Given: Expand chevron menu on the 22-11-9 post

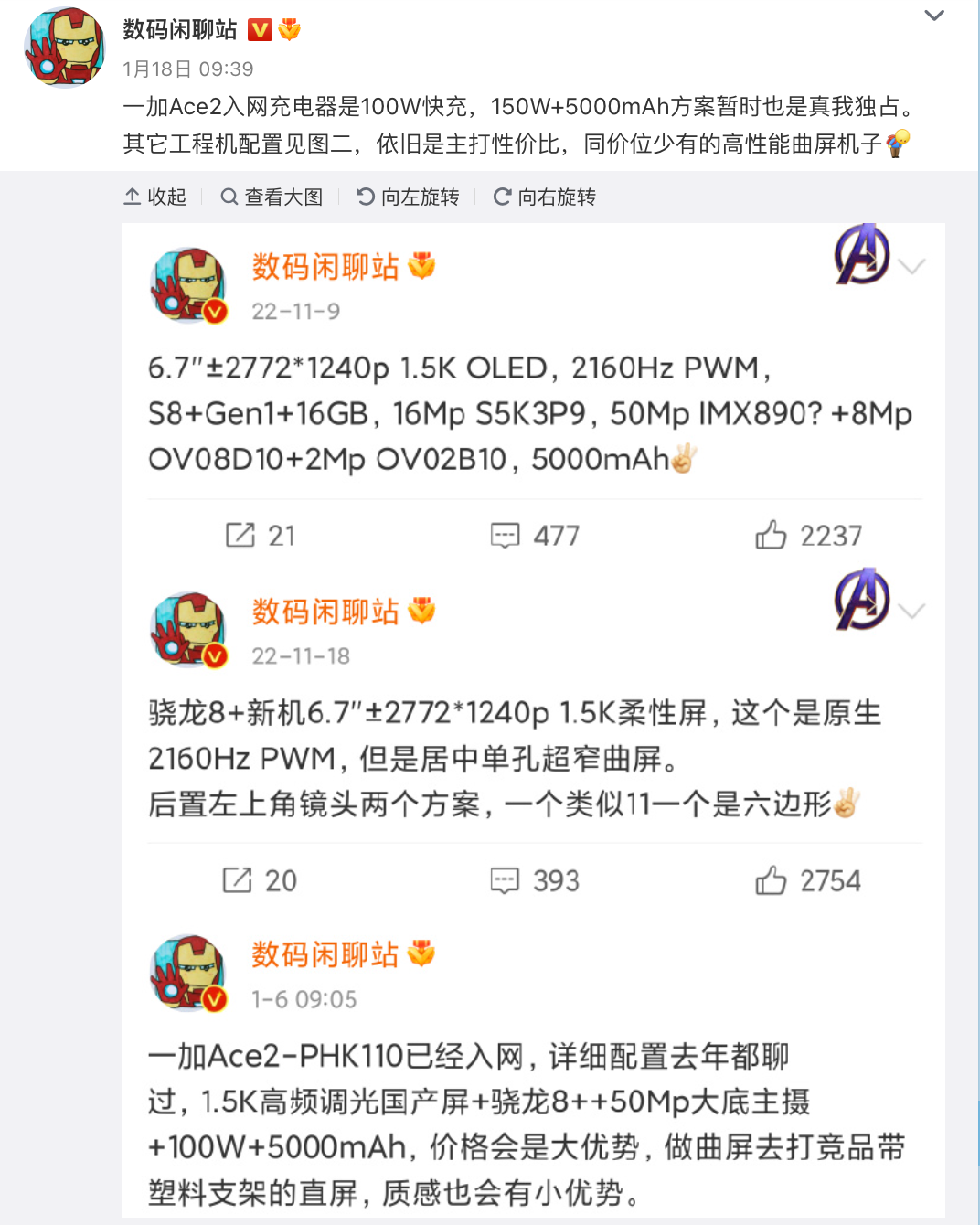Looking at the screenshot, I should pos(912,266).
